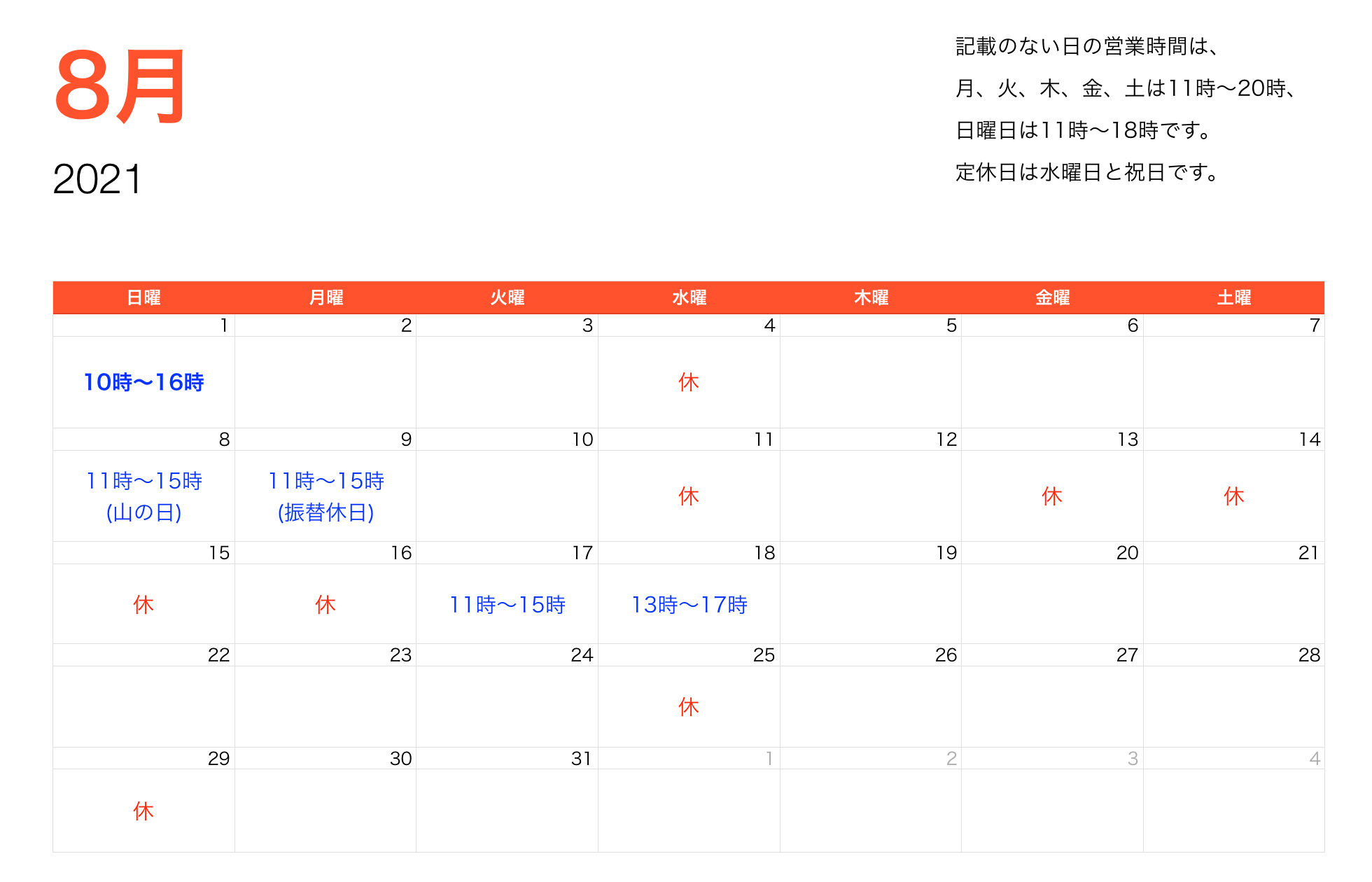Click the 休 mark on August 4

click(688, 382)
